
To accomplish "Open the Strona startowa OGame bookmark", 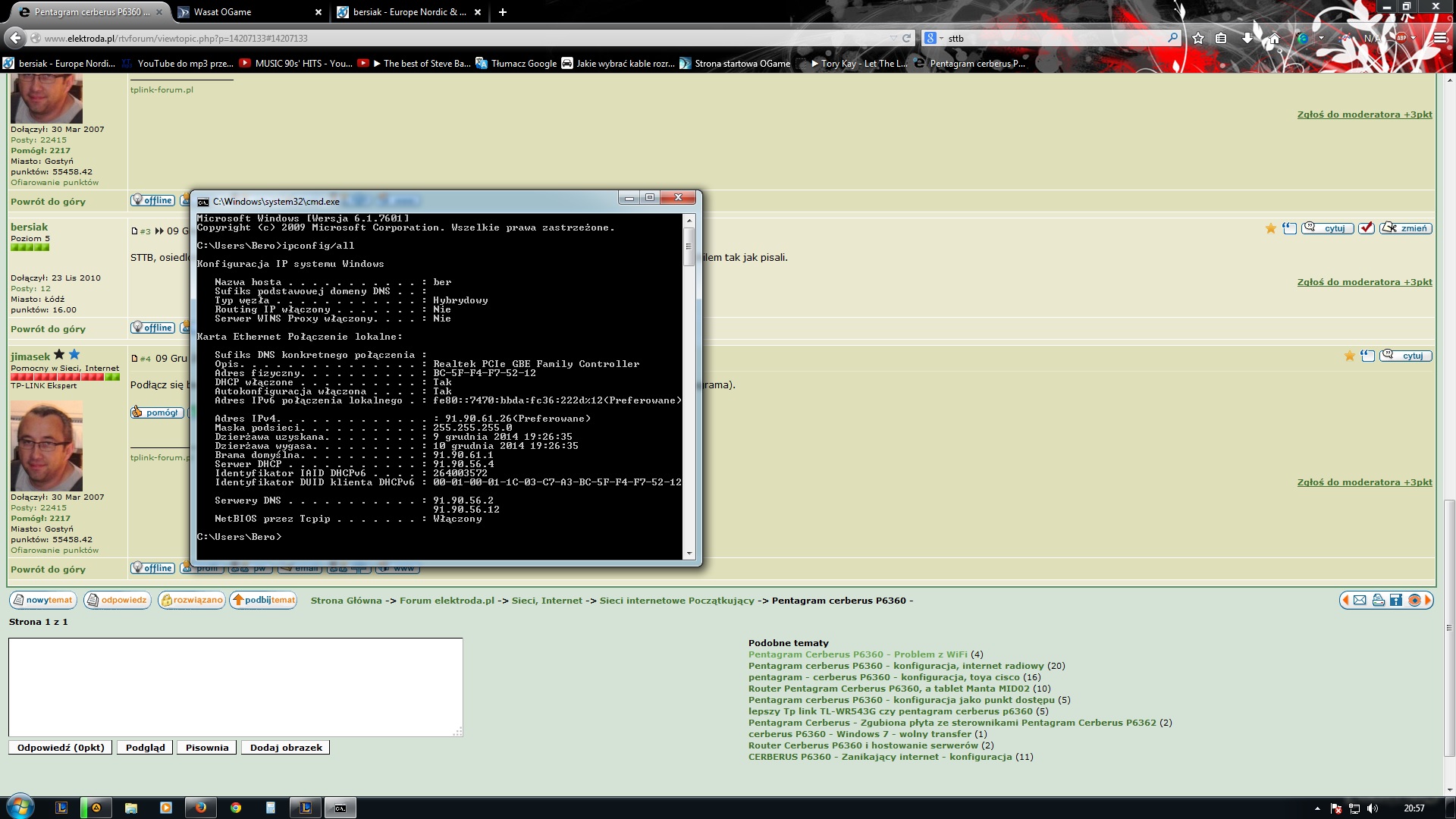I will (x=735, y=64).
